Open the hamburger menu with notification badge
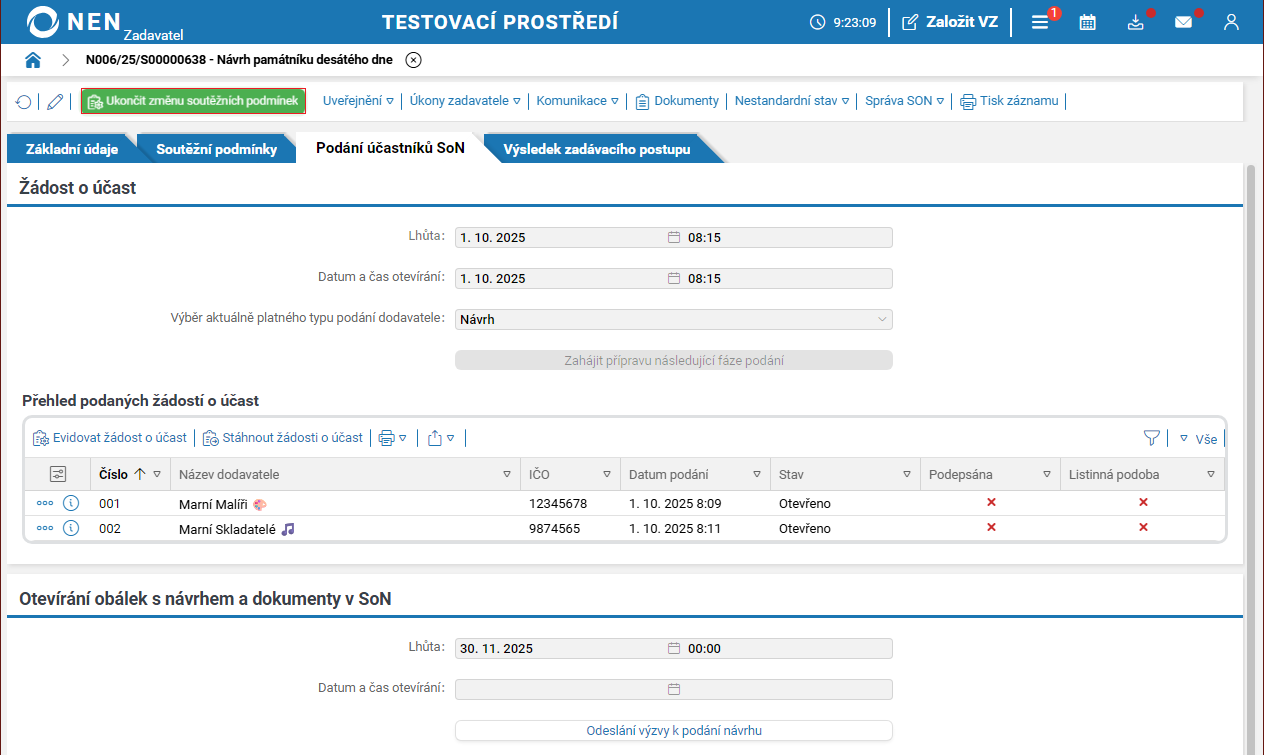 [x=1040, y=22]
